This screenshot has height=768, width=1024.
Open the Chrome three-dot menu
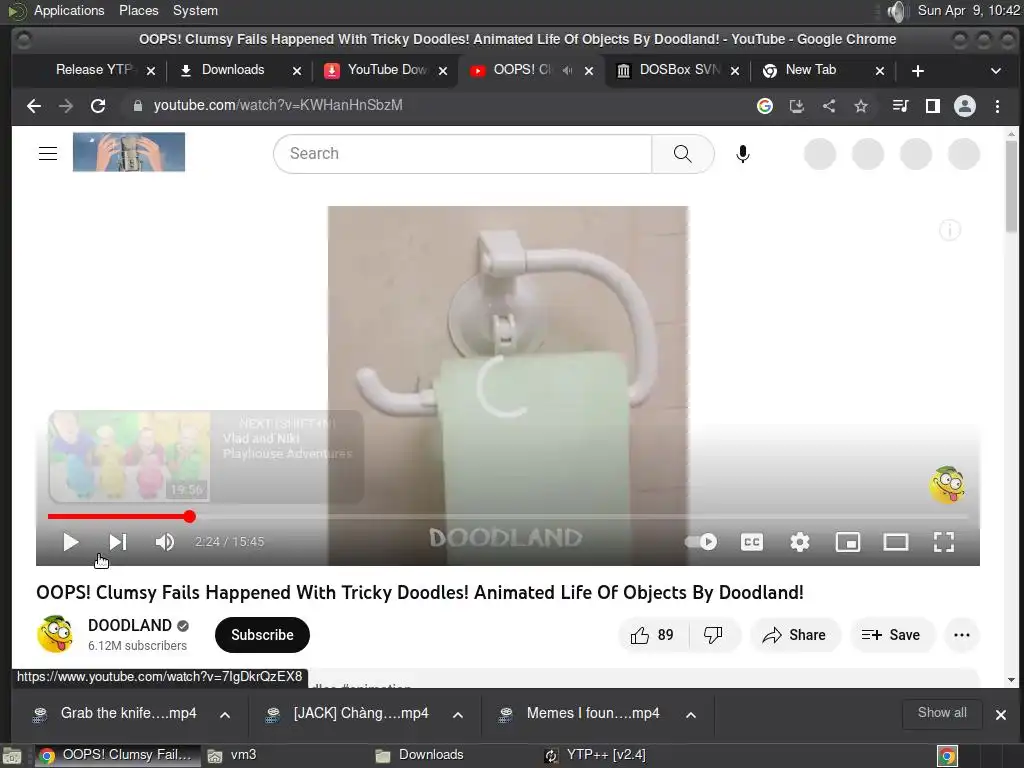997,106
